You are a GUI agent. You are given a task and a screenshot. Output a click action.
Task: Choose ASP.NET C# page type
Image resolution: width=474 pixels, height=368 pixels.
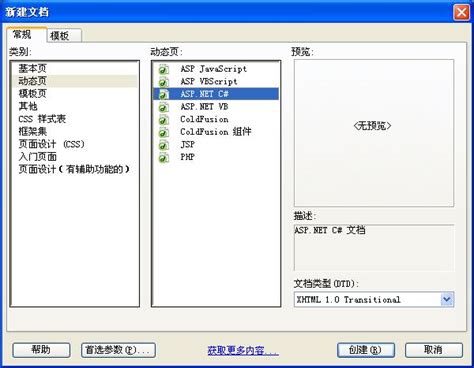(x=216, y=94)
